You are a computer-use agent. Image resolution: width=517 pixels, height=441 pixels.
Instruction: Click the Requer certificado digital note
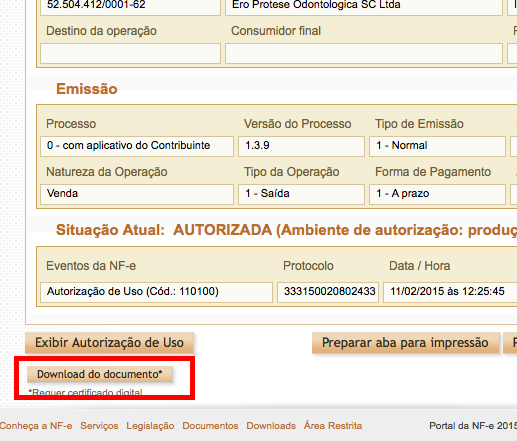click(86, 392)
